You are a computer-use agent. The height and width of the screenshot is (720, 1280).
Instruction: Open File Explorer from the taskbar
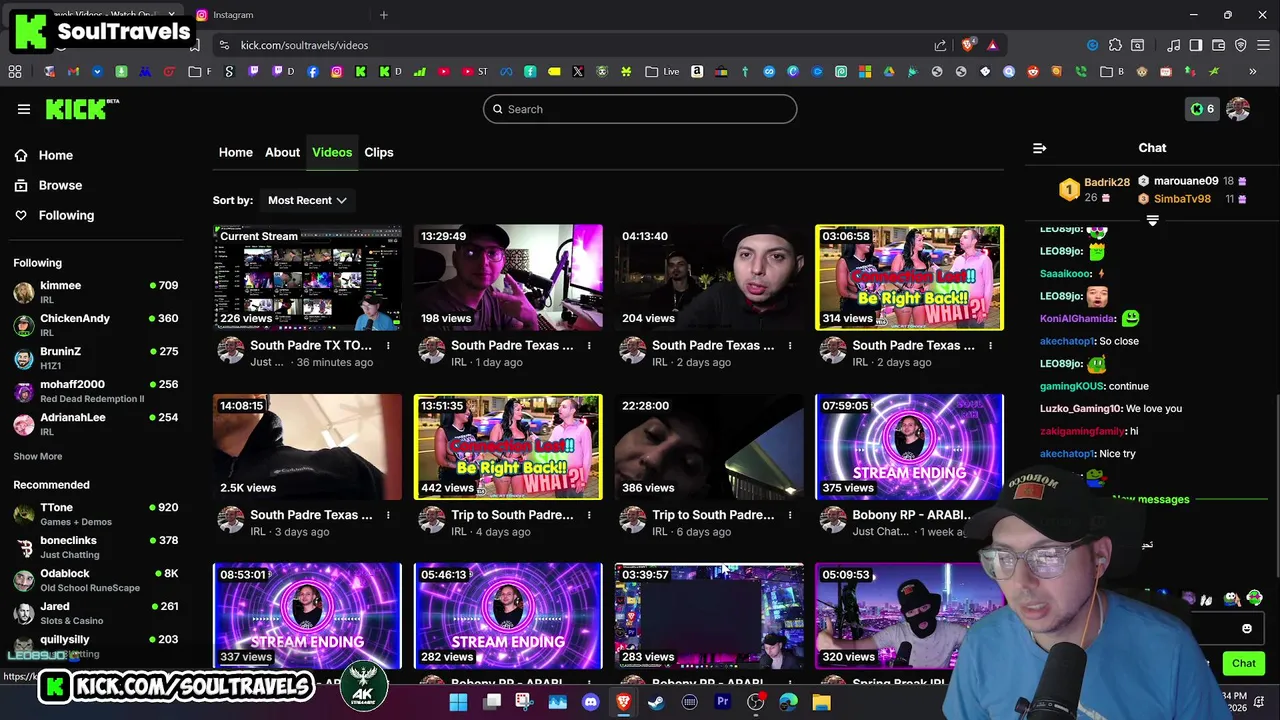click(x=821, y=703)
